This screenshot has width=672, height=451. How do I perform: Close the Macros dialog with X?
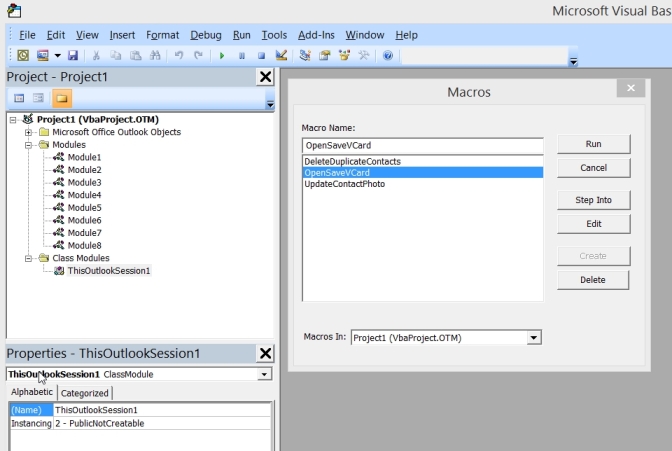click(631, 88)
